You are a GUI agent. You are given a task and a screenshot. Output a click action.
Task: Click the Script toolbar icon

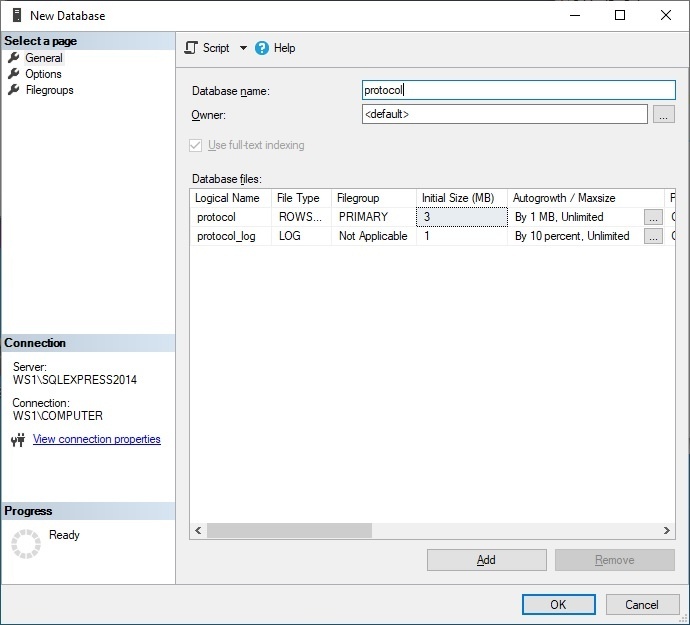[191, 48]
